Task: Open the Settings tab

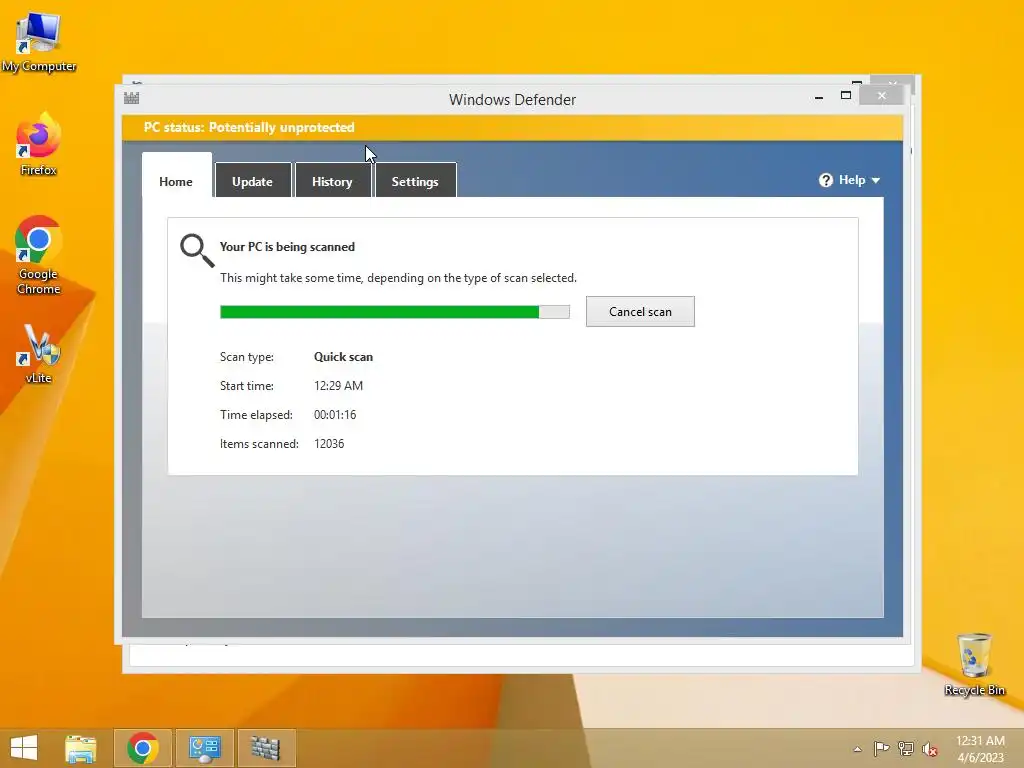Action: coord(415,180)
